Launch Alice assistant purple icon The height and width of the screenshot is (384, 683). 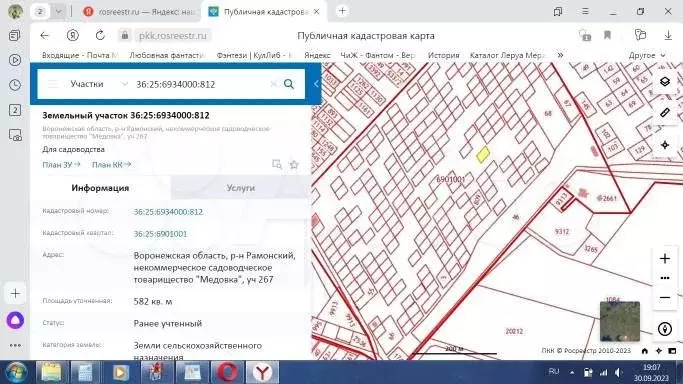tap(15, 321)
